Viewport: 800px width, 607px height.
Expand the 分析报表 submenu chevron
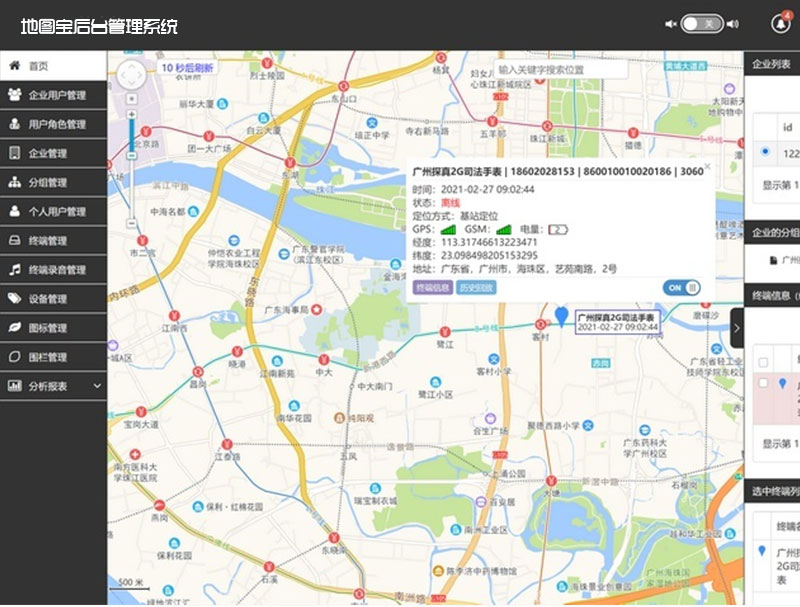click(97, 386)
